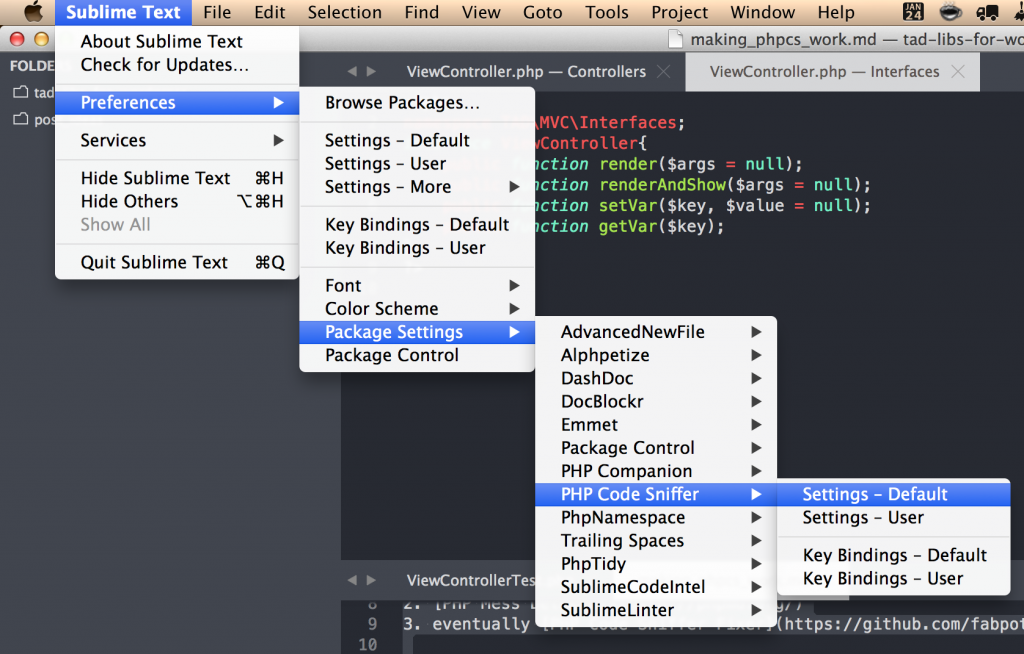Expand the Preferences submenu

(177, 103)
